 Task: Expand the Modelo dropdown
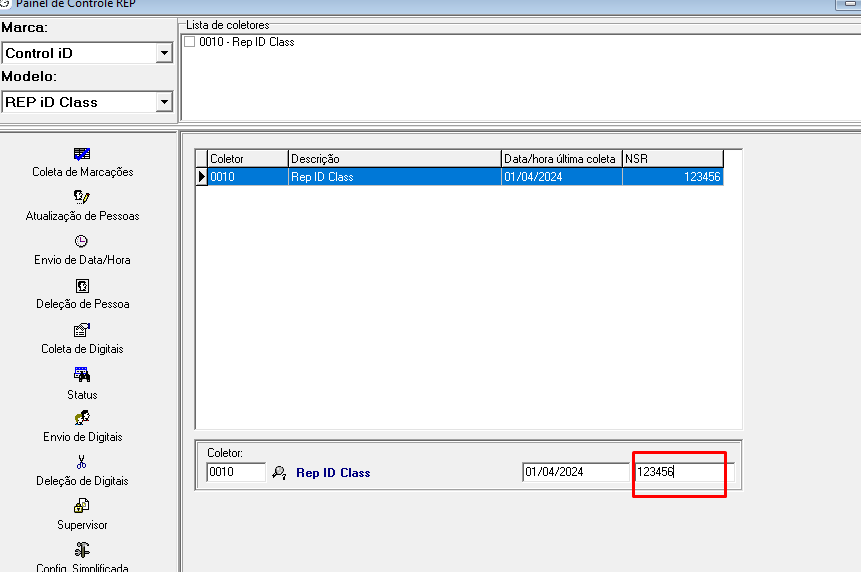point(164,102)
